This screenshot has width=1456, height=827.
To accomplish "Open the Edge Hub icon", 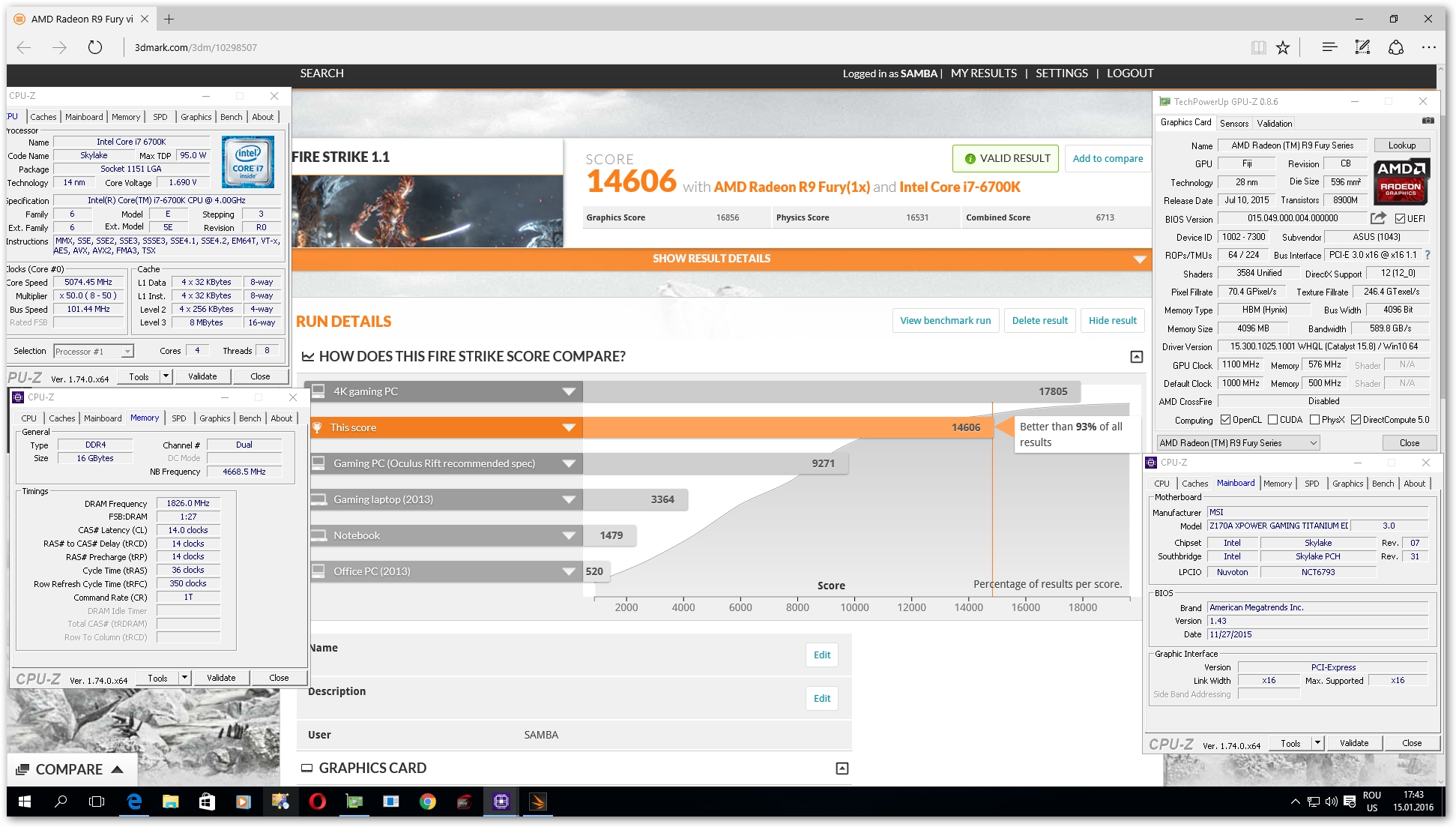I will click(x=1329, y=47).
